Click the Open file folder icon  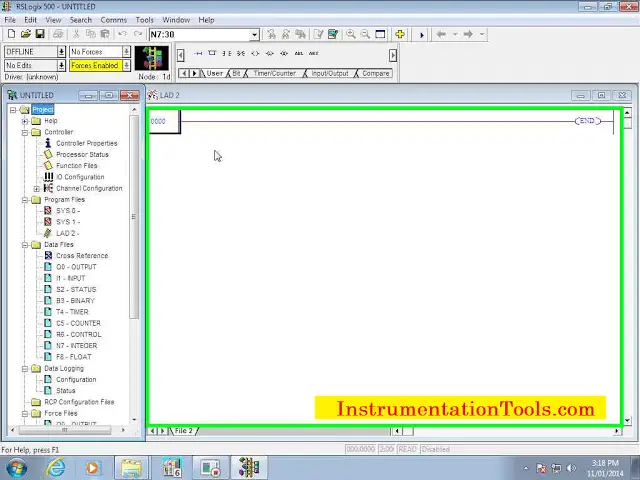(x=25, y=34)
